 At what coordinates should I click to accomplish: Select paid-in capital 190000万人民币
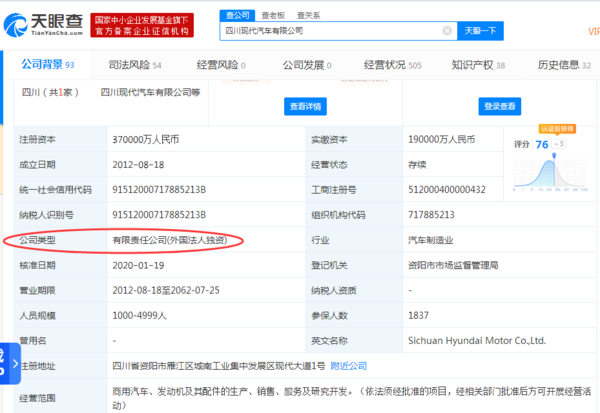(x=442, y=139)
